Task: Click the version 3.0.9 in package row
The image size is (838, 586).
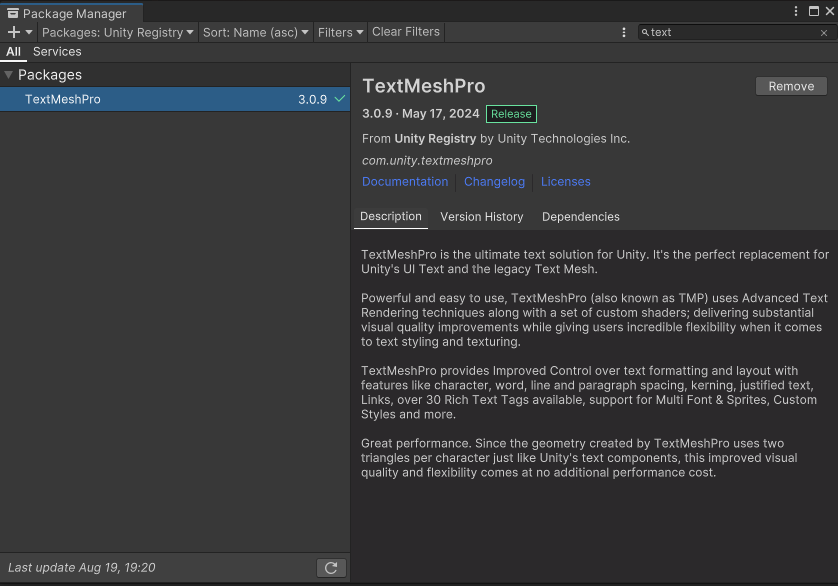Action: [313, 99]
